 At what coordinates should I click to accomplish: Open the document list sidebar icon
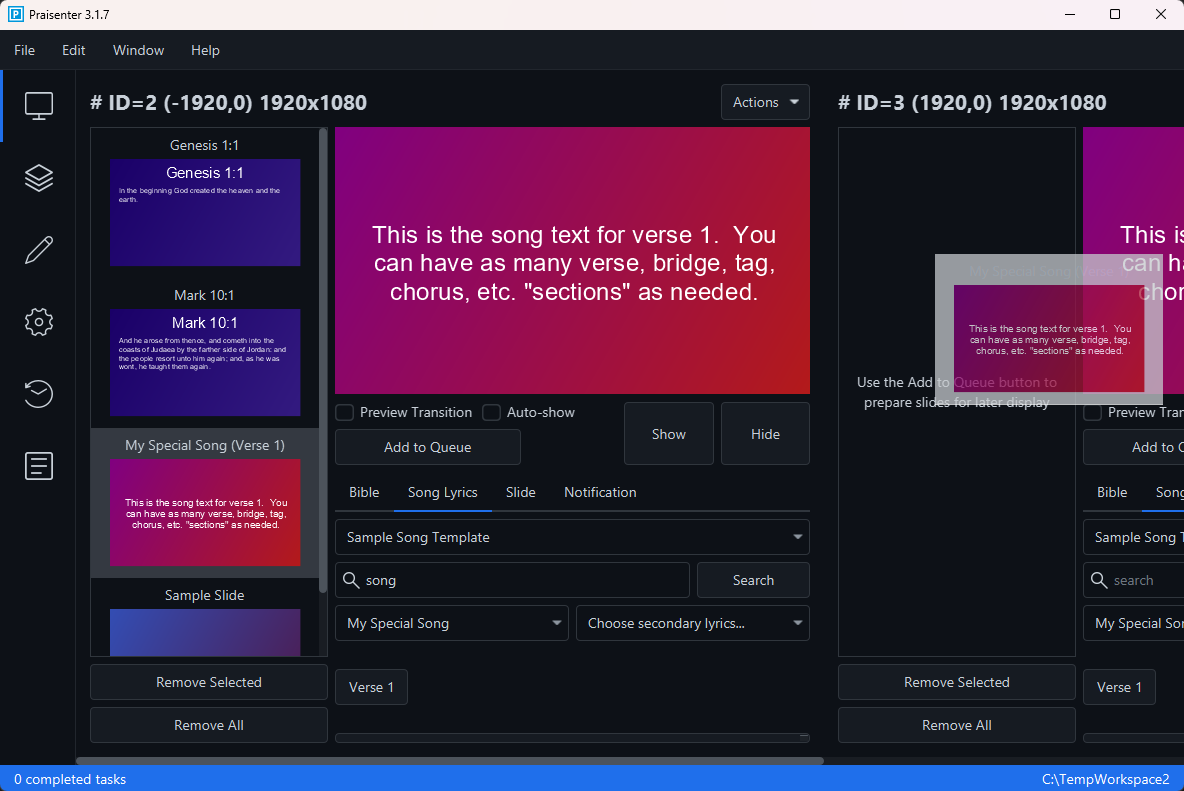pos(38,466)
